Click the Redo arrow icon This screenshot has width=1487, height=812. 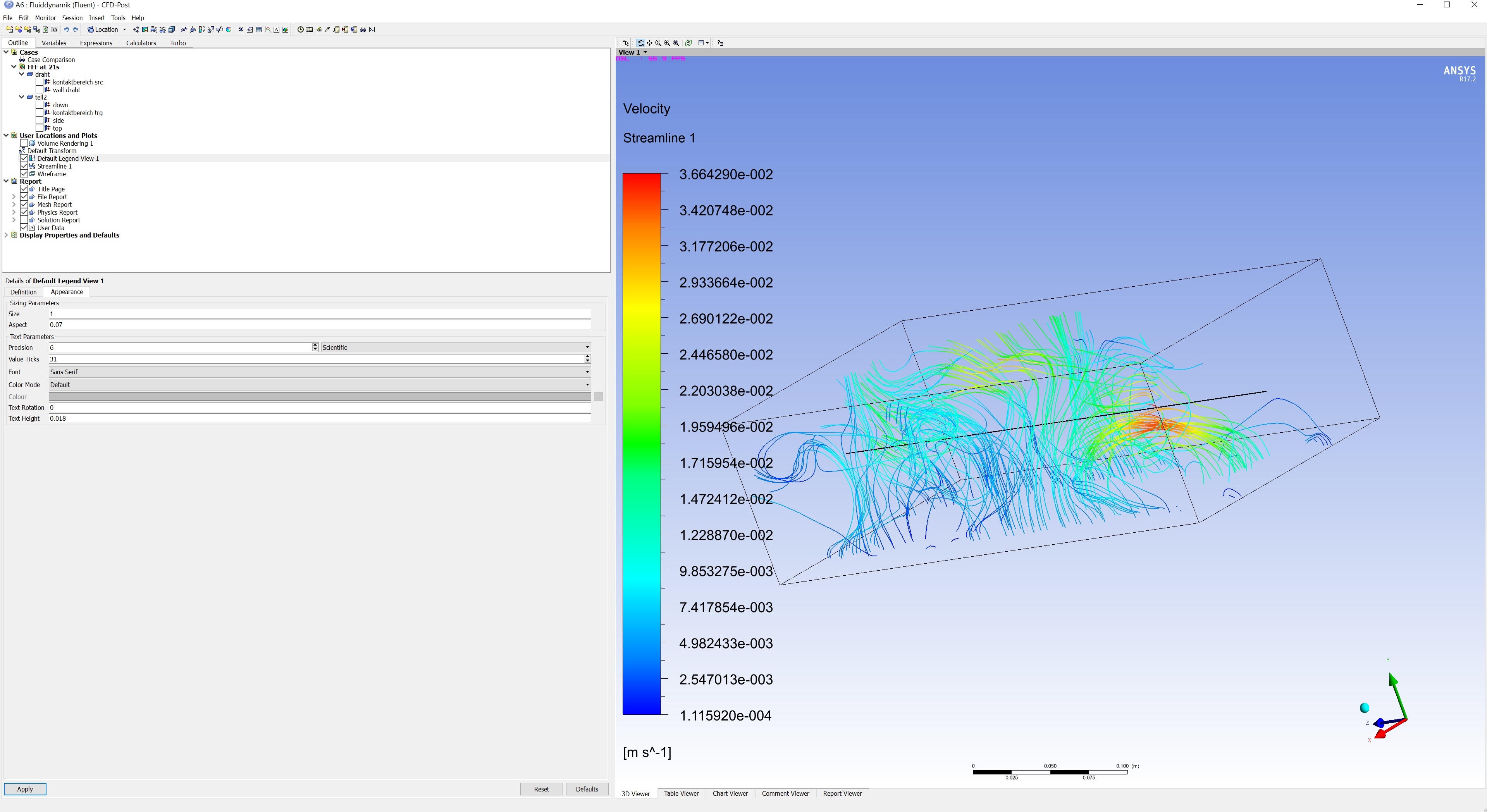[x=76, y=29]
